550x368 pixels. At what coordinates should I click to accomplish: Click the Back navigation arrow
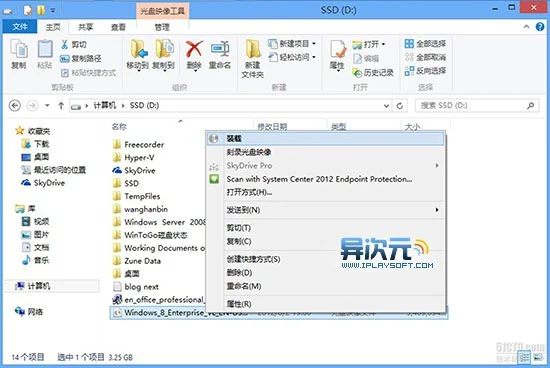(x=15, y=106)
